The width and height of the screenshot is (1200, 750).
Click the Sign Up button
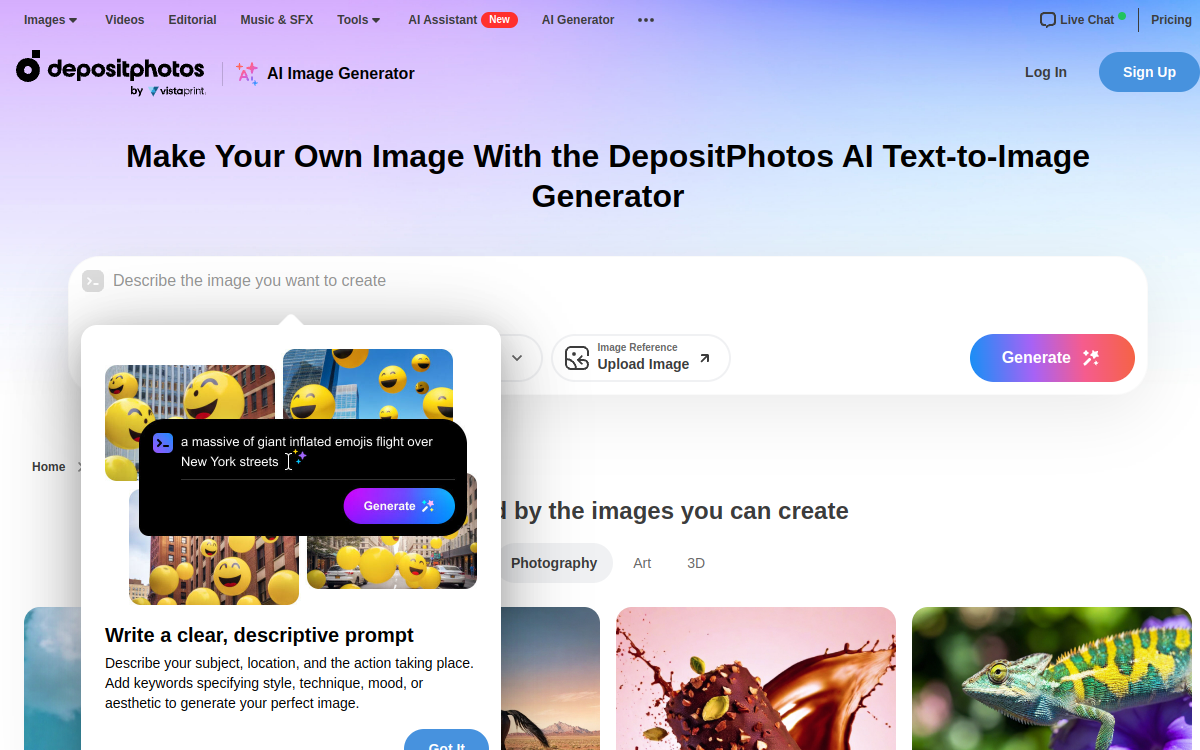[x=1149, y=72]
